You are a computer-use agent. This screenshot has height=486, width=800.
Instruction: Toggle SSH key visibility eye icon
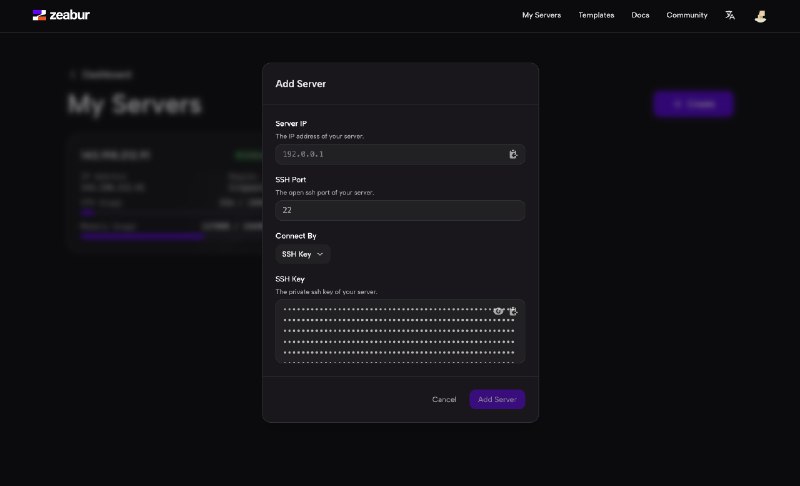click(498, 311)
